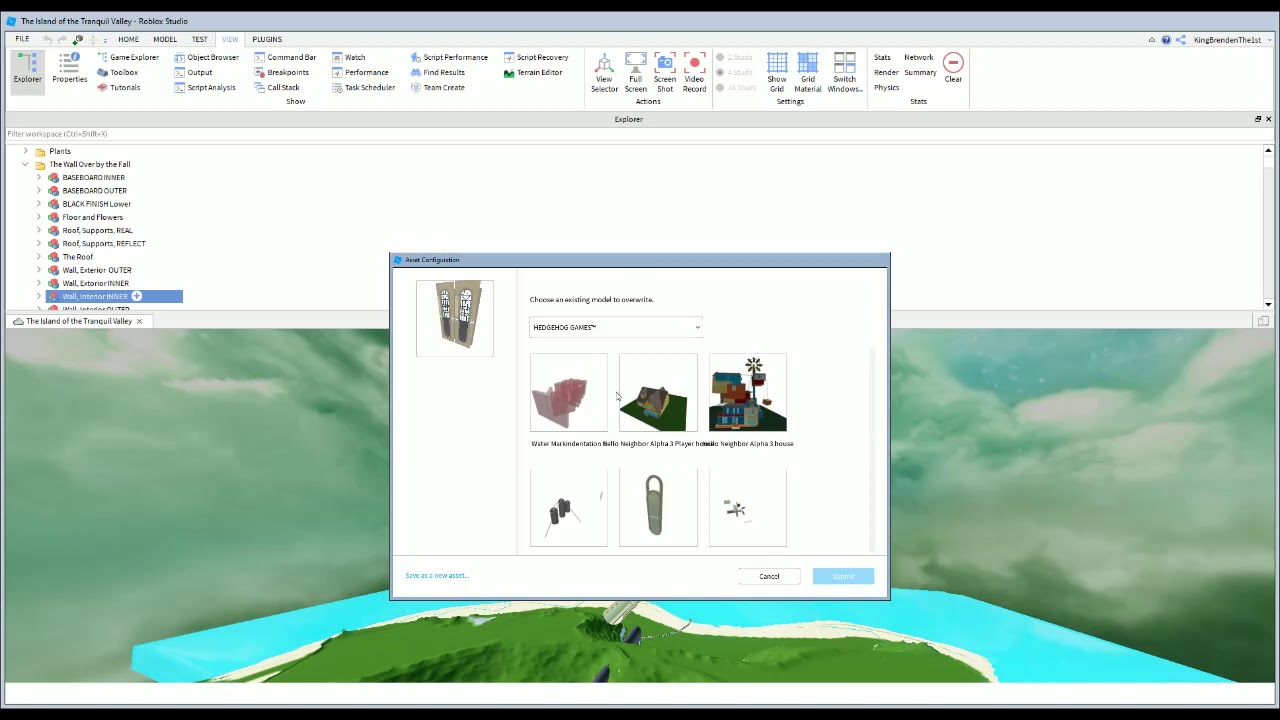Screen dimensions: 1280x720
Task: Open Script Recovery
Action: tap(536, 57)
